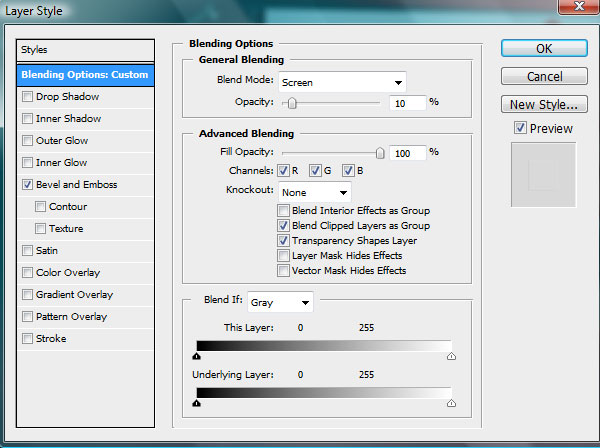Click the Opacity value field showing 10
The width and height of the screenshot is (600, 448).
click(x=408, y=103)
